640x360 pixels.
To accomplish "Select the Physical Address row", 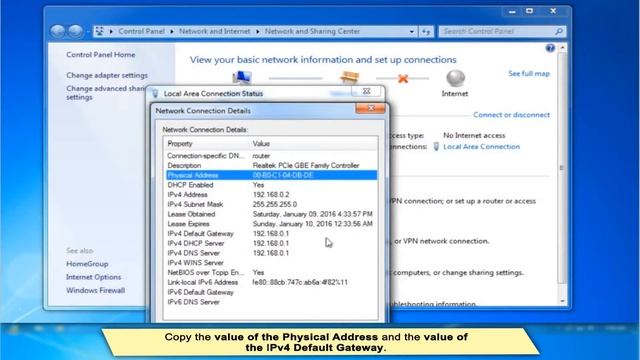I will pos(271,176).
